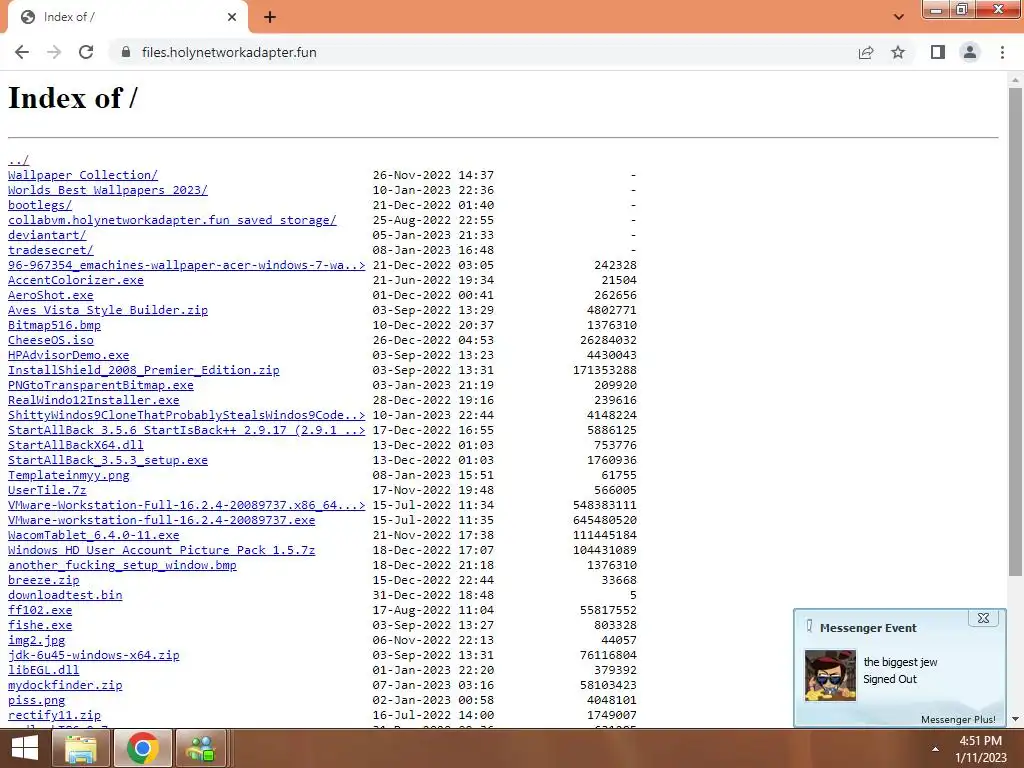Close the 'Index of /' tab
Viewport: 1024px width, 768px height.
tap(232, 17)
